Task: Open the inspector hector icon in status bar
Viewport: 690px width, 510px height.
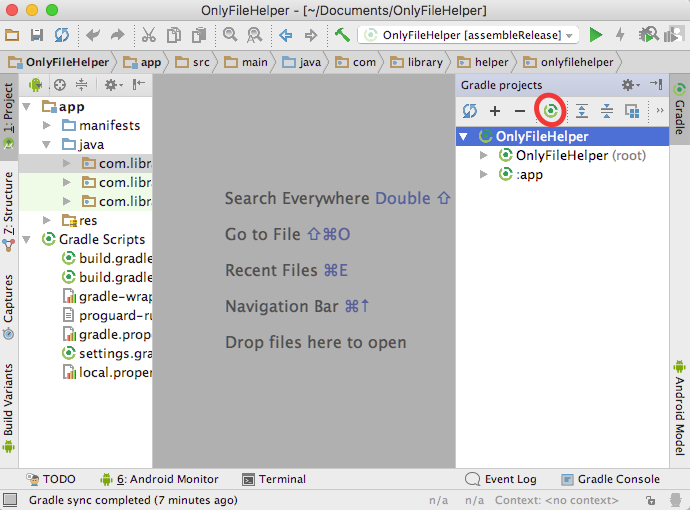Action: (676, 500)
